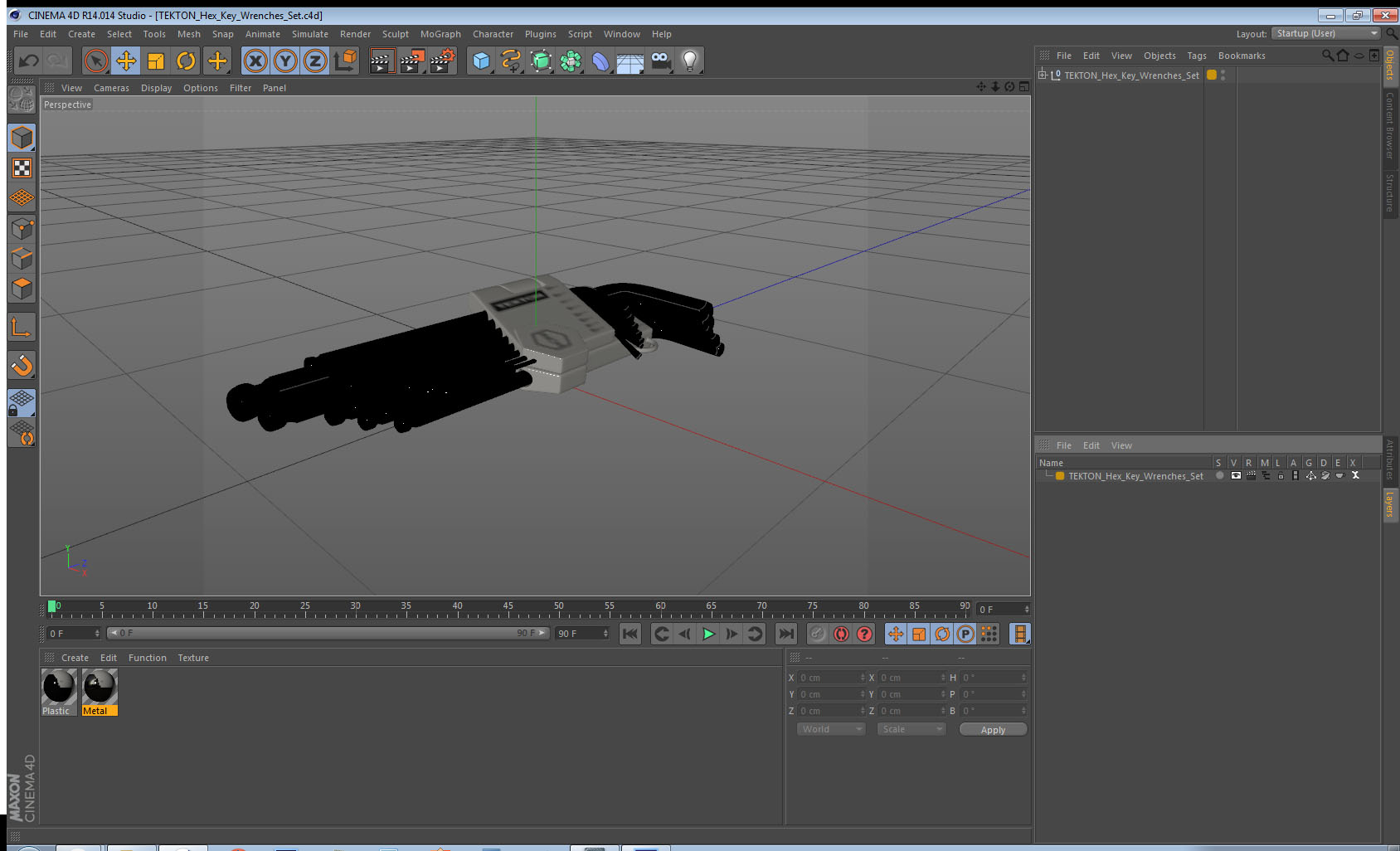The image size is (1400, 851).
Task: Click yellow layer color of object
Action: tap(1212, 75)
